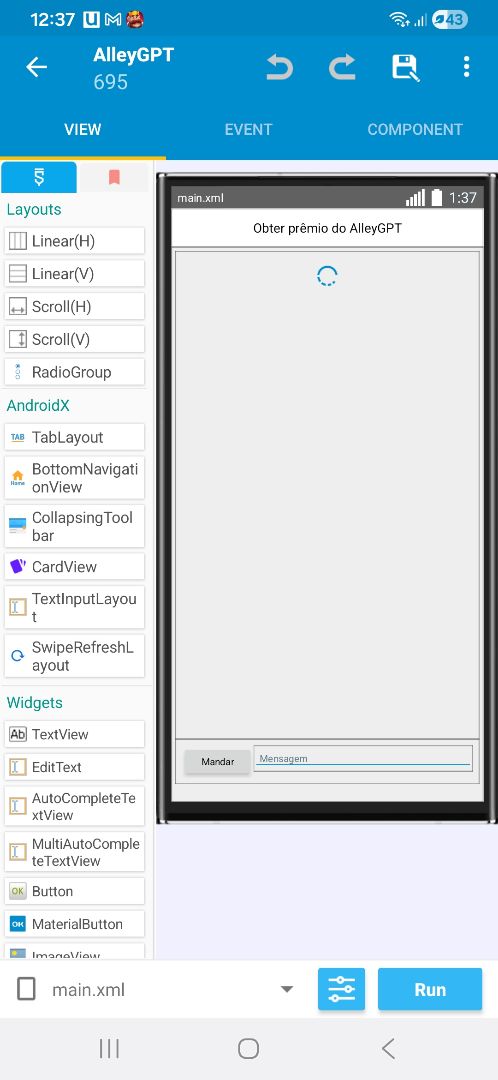Switch to the EVENT tab
The image size is (498, 1080).
[248, 129]
